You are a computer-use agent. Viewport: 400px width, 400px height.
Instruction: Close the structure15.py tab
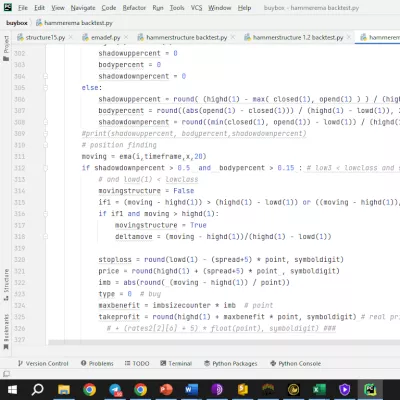coord(71,37)
